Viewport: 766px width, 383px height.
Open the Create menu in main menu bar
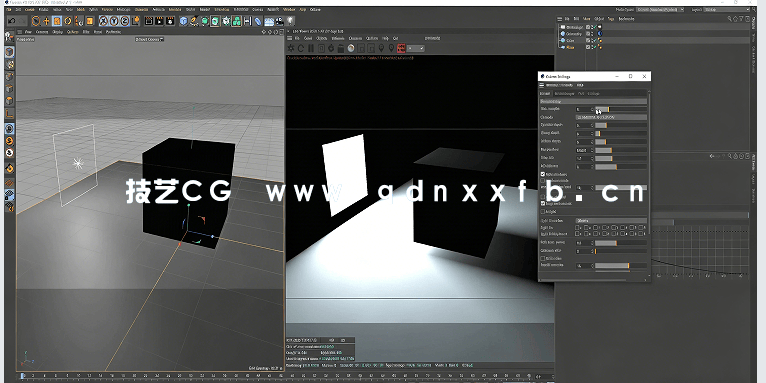(x=29, y=9)
